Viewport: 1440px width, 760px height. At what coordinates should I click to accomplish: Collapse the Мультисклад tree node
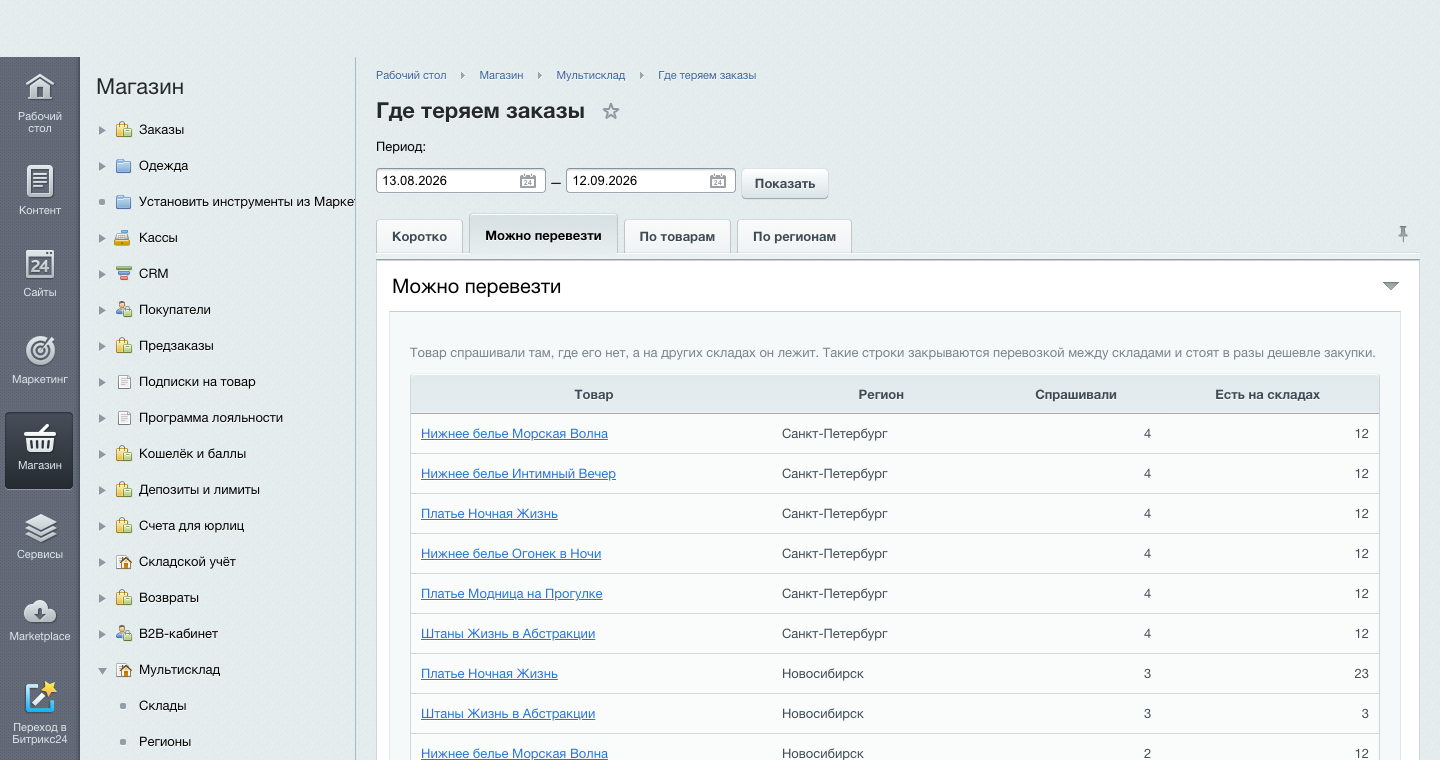tap(102, 670)
